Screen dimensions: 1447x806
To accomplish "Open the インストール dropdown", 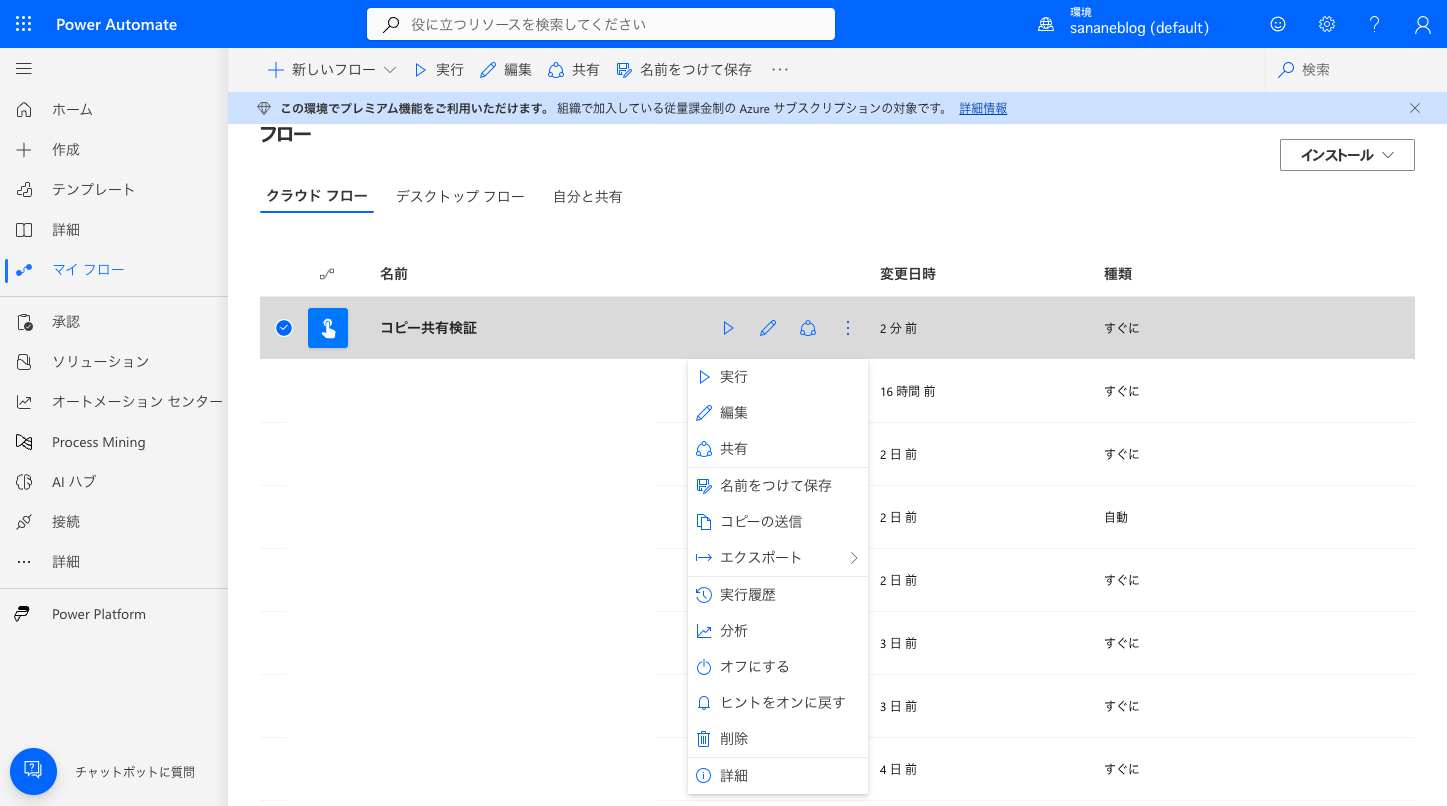I will [1347, 155].
